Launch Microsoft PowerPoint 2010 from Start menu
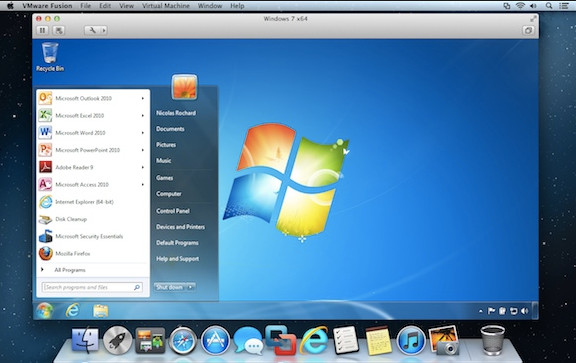The height and width of the screenshot is (363, 576). [x=87, y=150]
